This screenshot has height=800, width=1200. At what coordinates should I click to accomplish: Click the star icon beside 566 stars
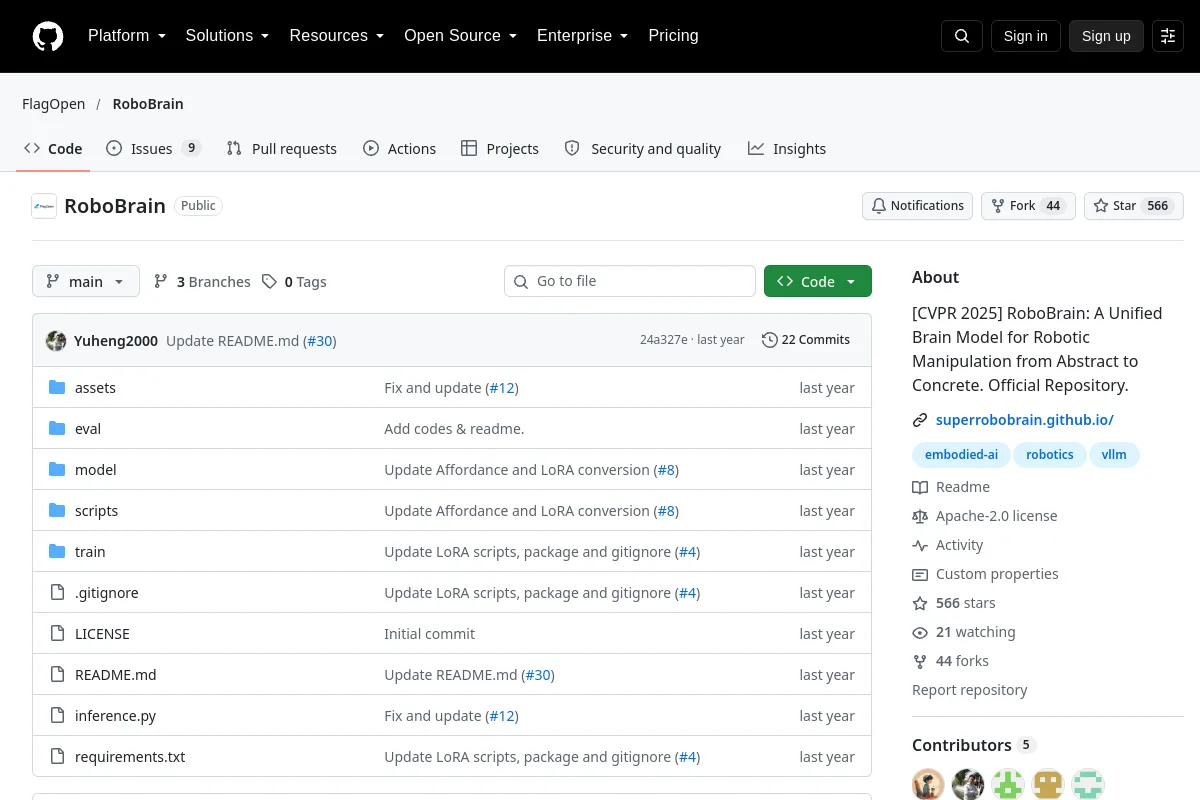920,603
